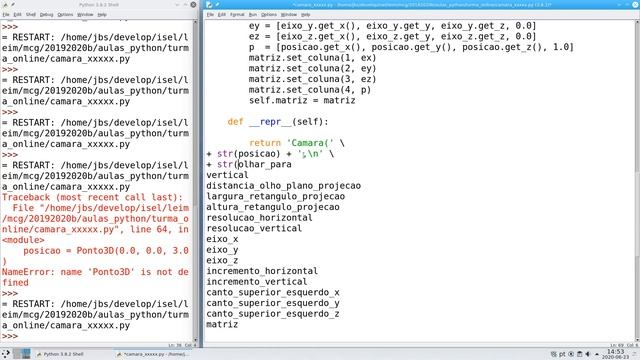Click 'p = [posicao.get_x()' line in editor
Screen dimensions: 640x360
tap(411, 47)
